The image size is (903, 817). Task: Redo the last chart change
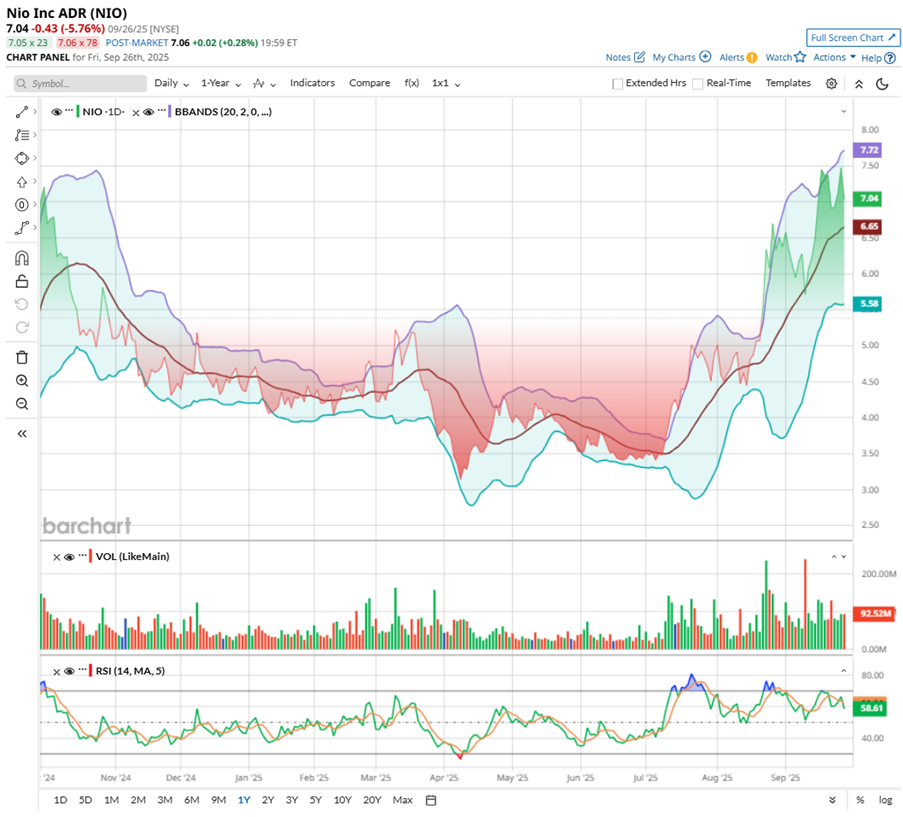pos(22,327)
